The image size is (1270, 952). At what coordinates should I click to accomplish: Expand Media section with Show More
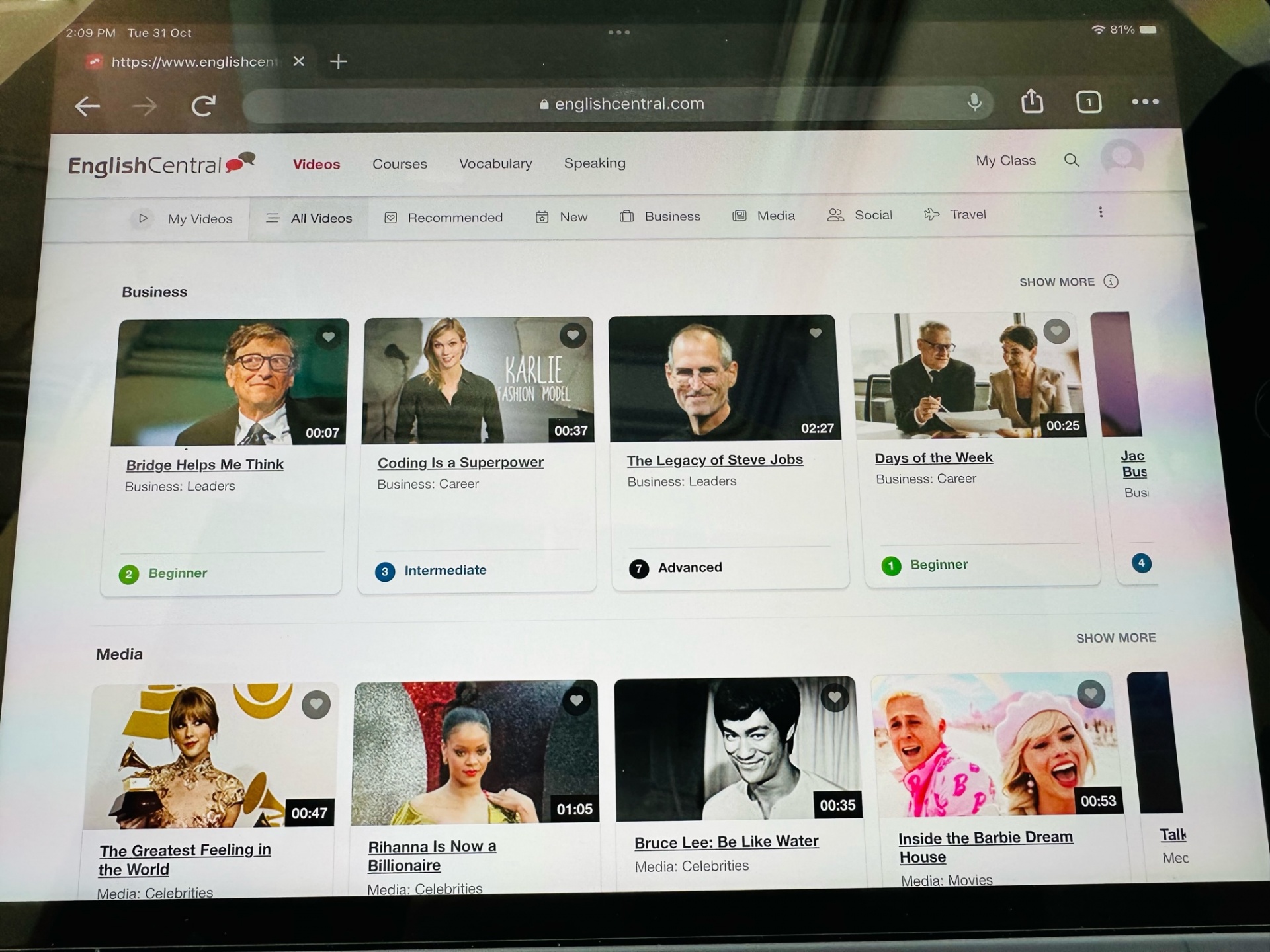1115,638
